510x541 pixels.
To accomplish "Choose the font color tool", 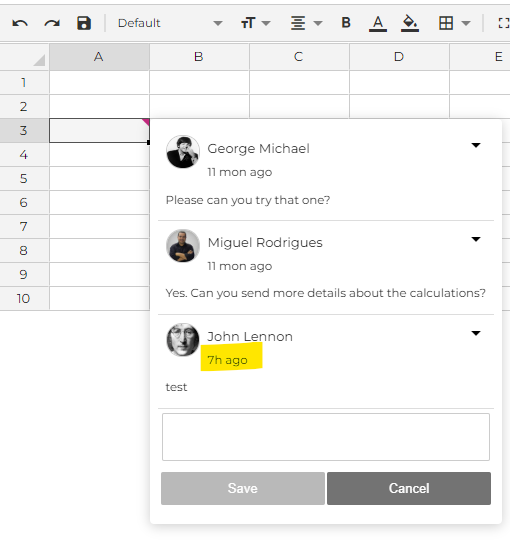I will coord(378,23).
